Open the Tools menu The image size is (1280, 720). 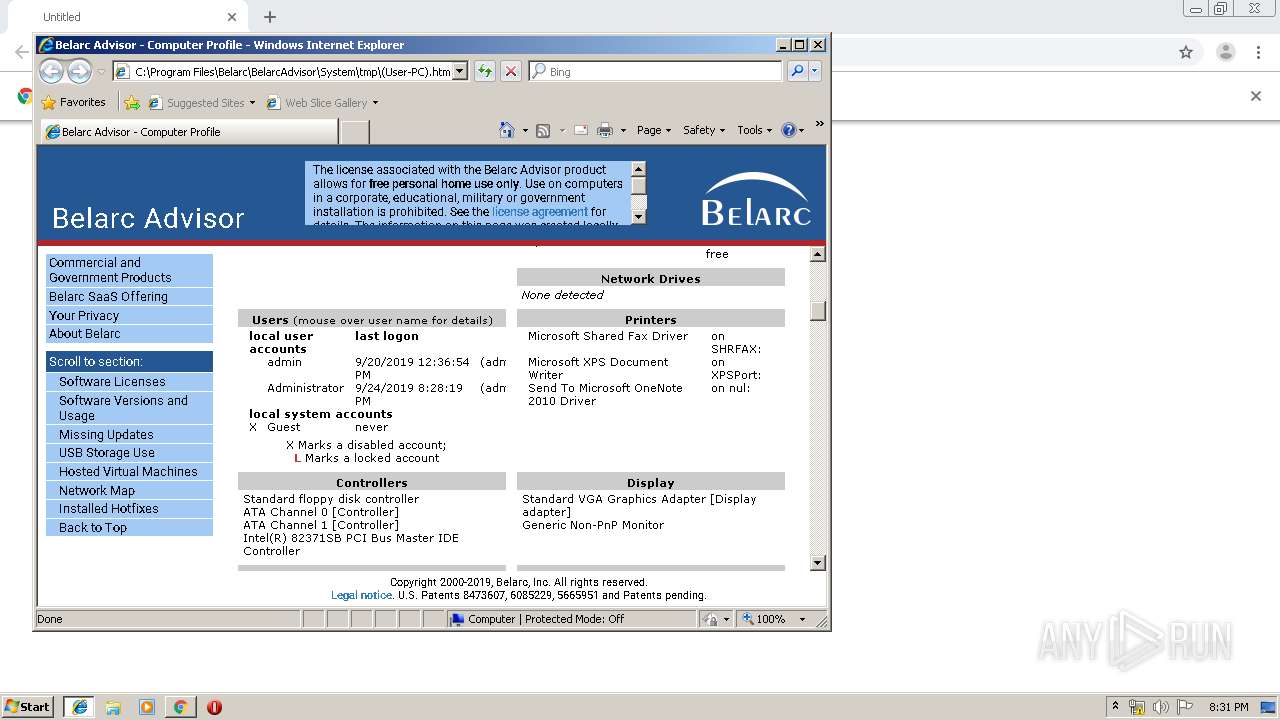[x=755, y=130]
